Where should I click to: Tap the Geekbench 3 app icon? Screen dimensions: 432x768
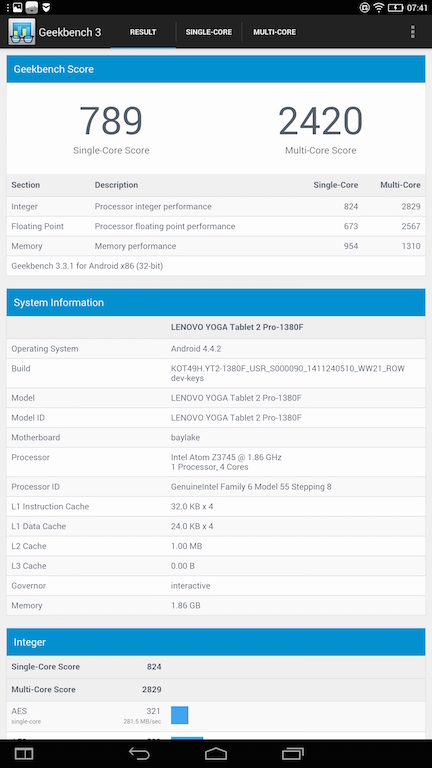tap(22, 32)
